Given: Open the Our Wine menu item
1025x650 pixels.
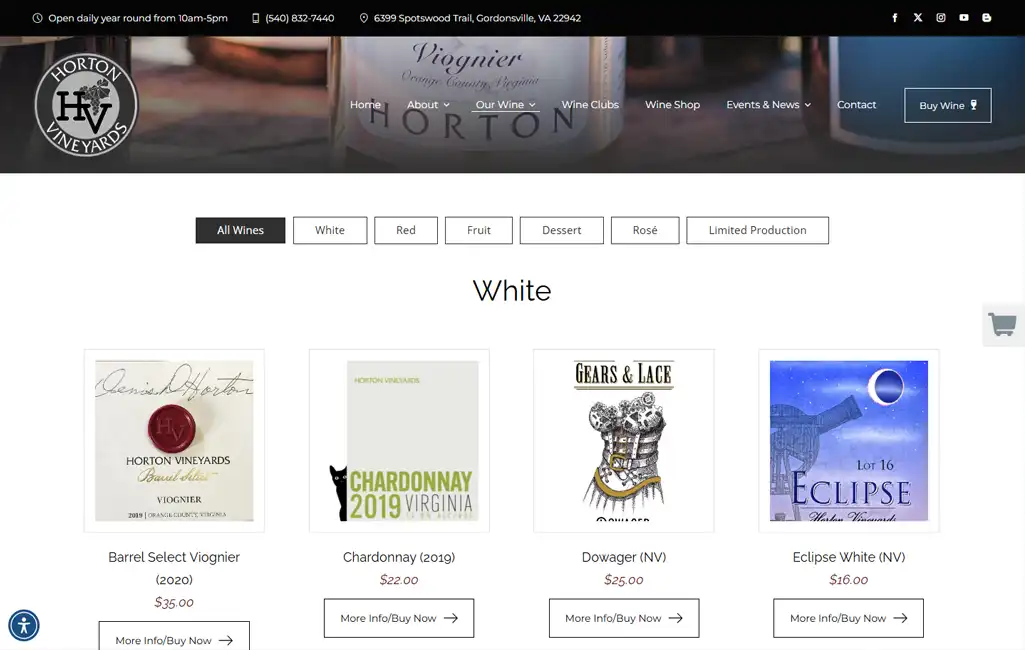Looking at the screenshot, I should (499, 105).
